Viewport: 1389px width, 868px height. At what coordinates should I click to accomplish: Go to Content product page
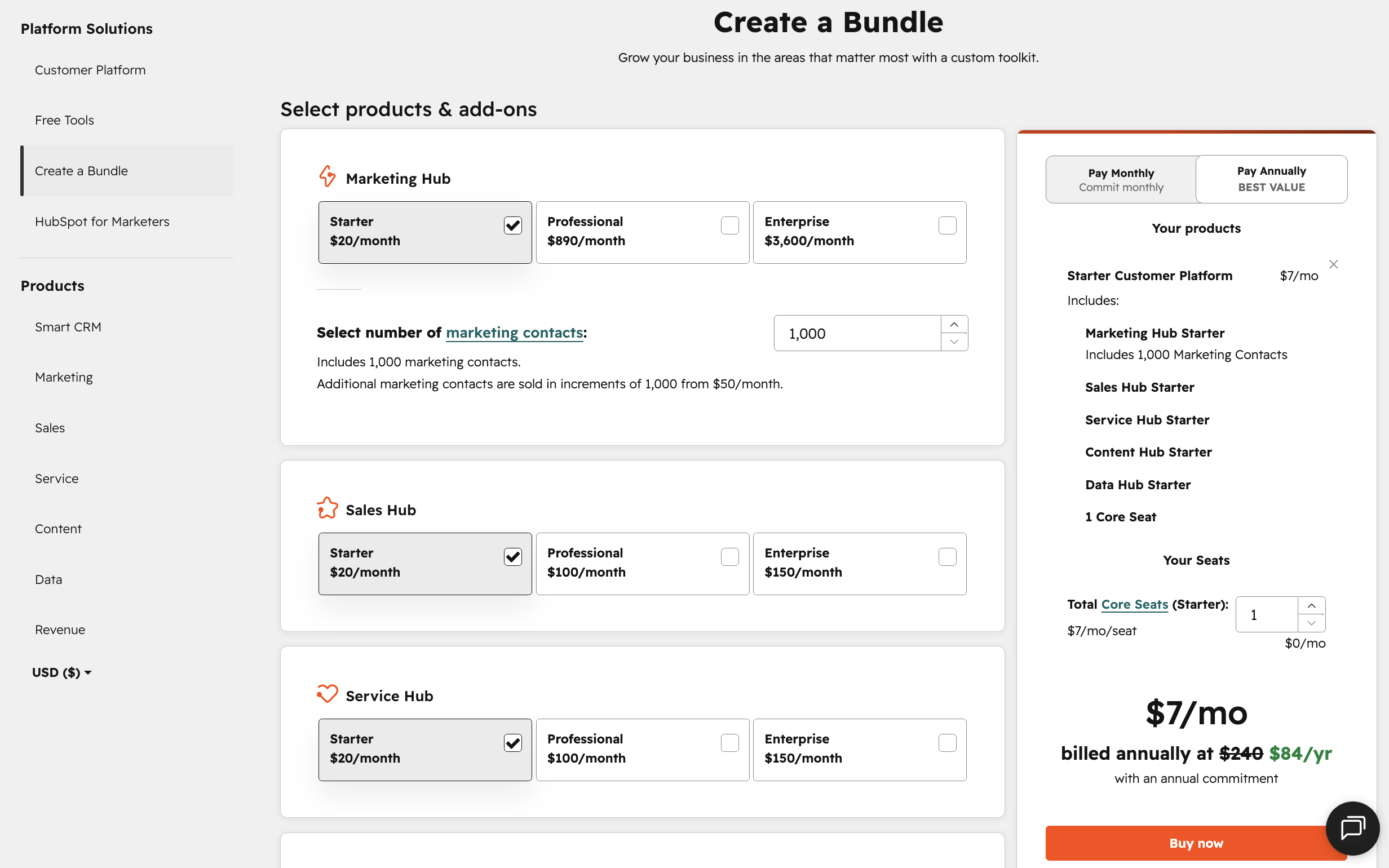click(58, 529)
